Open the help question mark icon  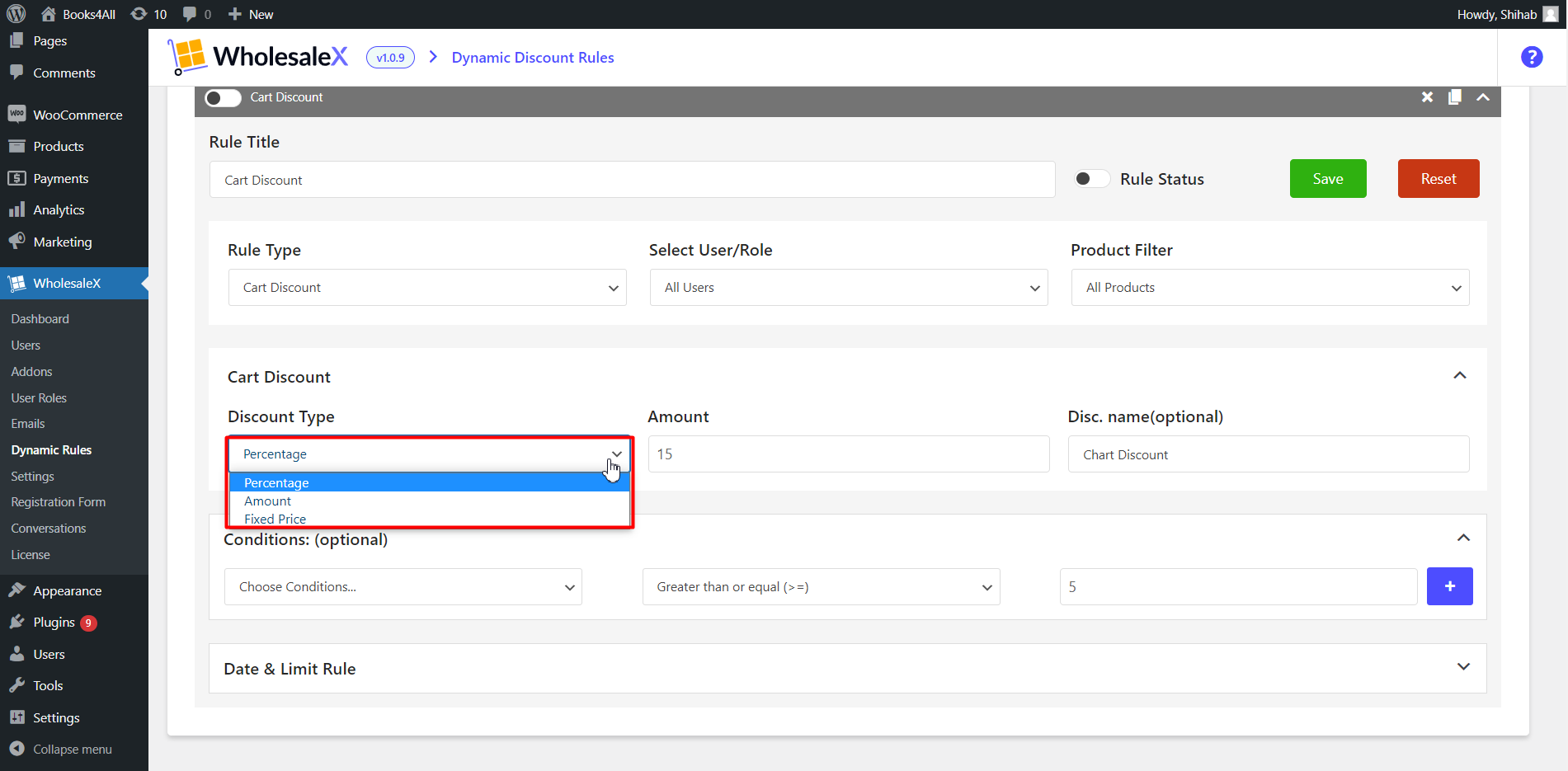click(x=1532, y=57)
